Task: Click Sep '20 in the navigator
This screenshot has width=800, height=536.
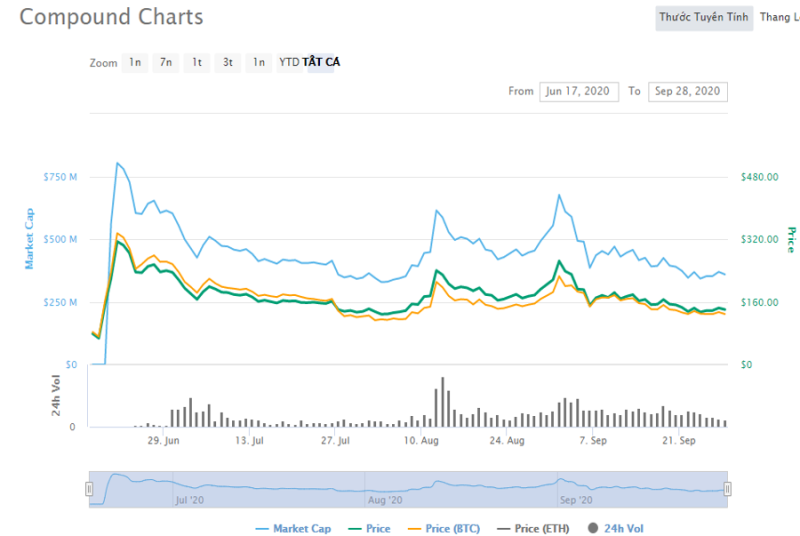Action: pos(576,500)
